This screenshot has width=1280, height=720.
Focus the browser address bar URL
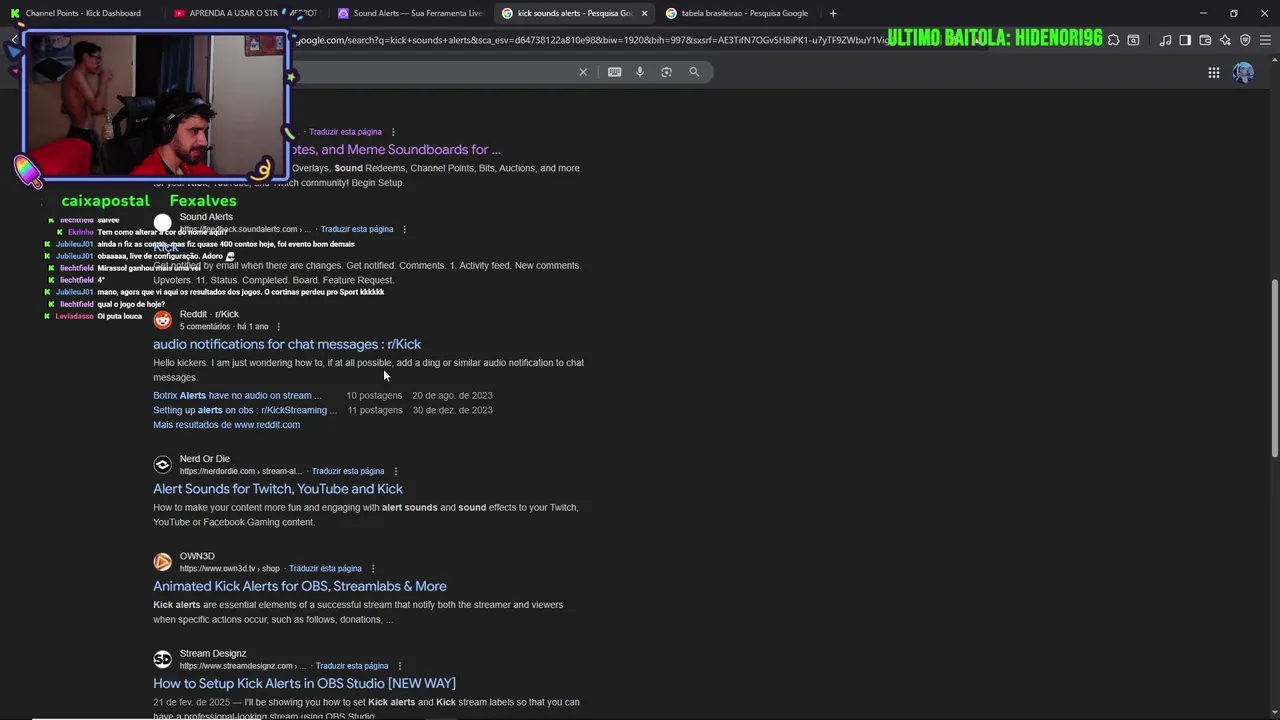(x=590, y=40)
